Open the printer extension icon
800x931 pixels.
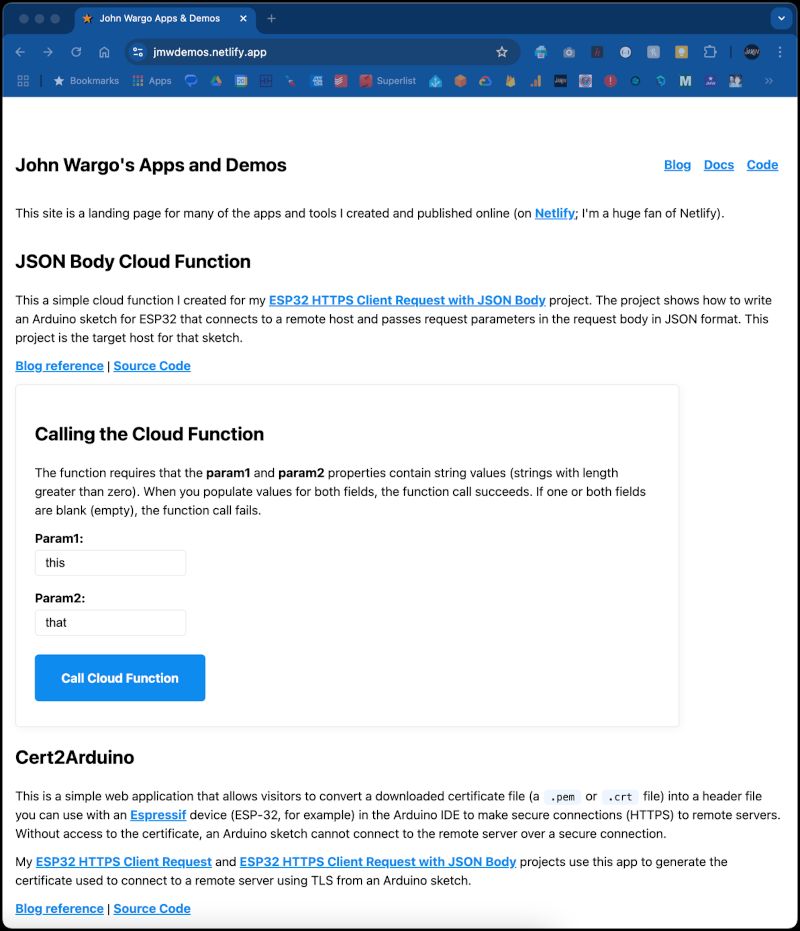click(540, 52)
